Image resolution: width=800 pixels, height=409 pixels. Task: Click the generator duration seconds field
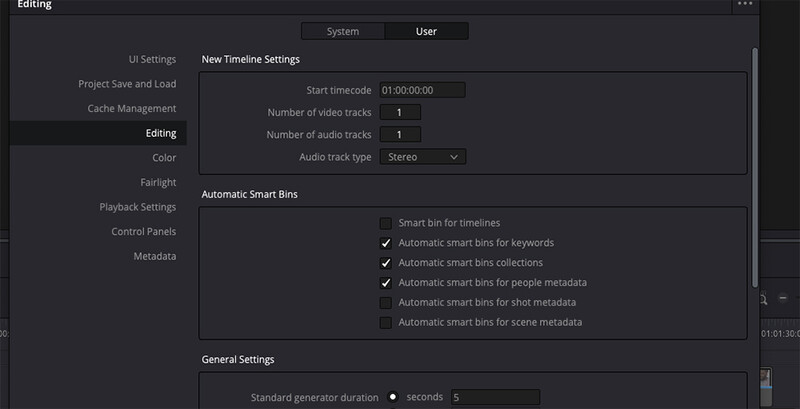coord(495,397)
